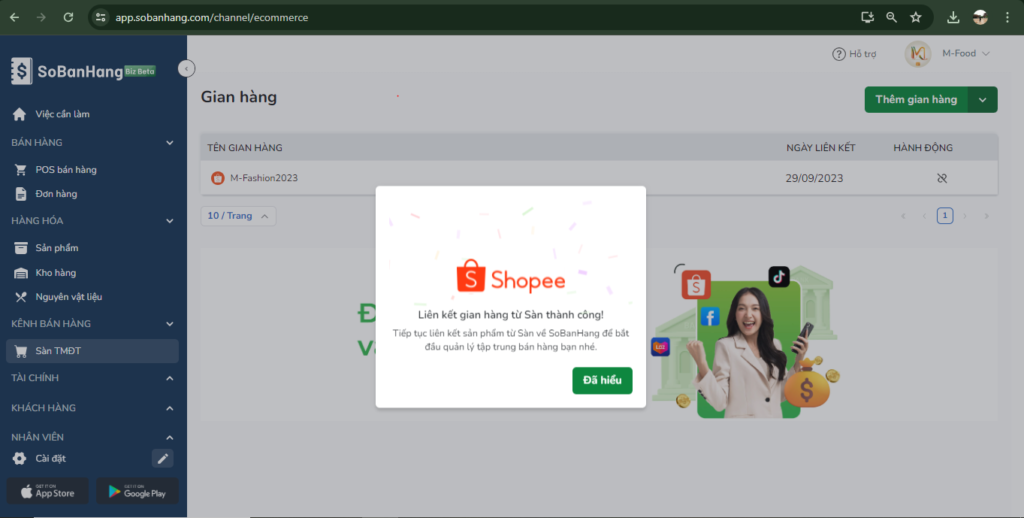The height and width of the screenshot is (518, 1024).
Task: Open Kho hàng page
Action: point(56,272)
